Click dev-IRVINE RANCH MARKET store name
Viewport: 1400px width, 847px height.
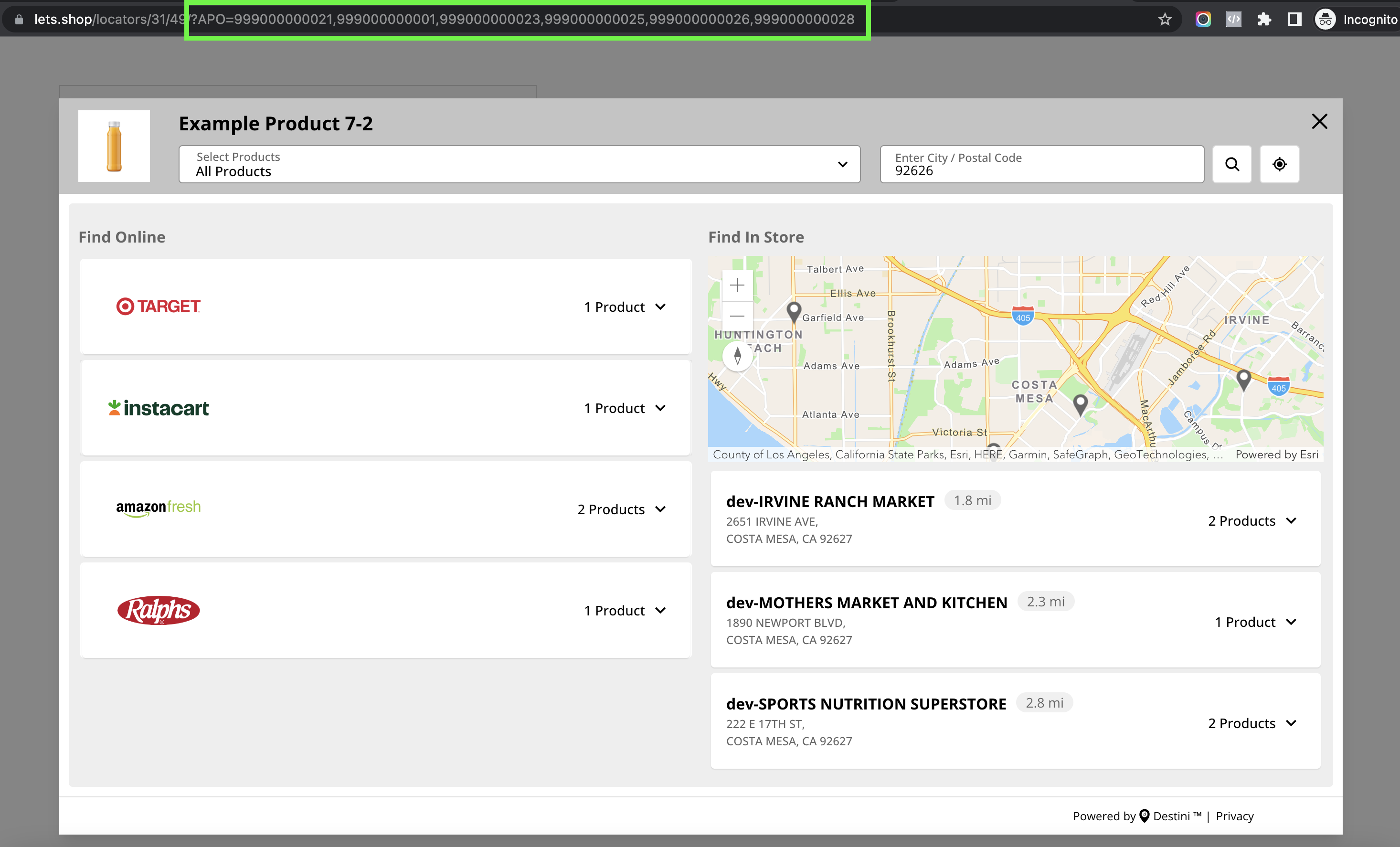click(x=829, y=502)
